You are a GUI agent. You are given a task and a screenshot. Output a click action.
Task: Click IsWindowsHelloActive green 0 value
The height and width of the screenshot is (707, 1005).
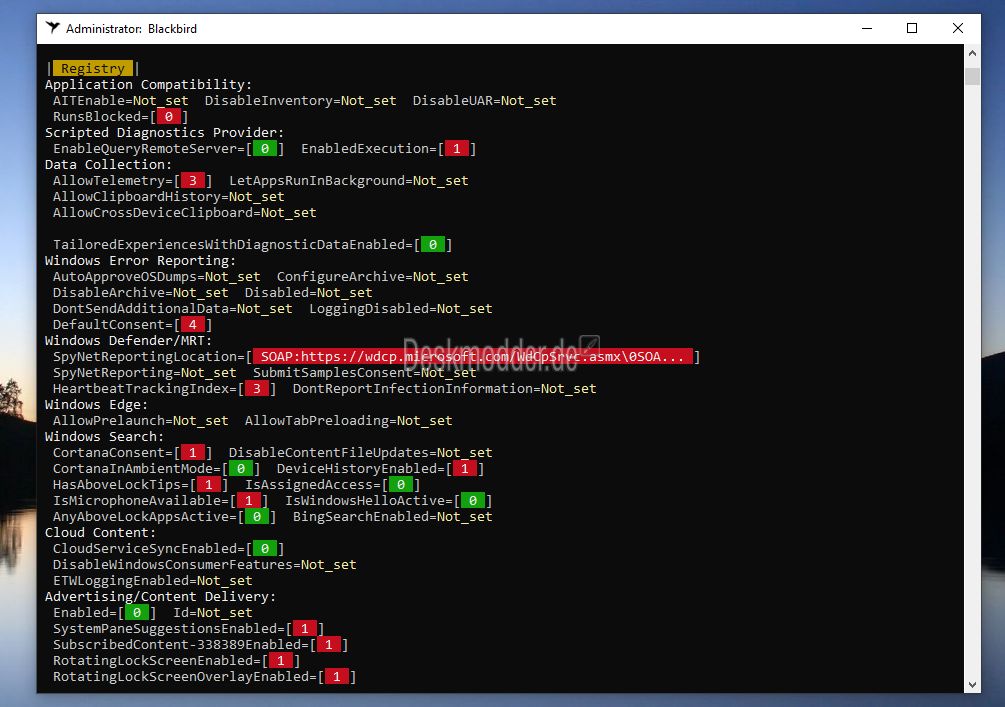pos(473,501)
